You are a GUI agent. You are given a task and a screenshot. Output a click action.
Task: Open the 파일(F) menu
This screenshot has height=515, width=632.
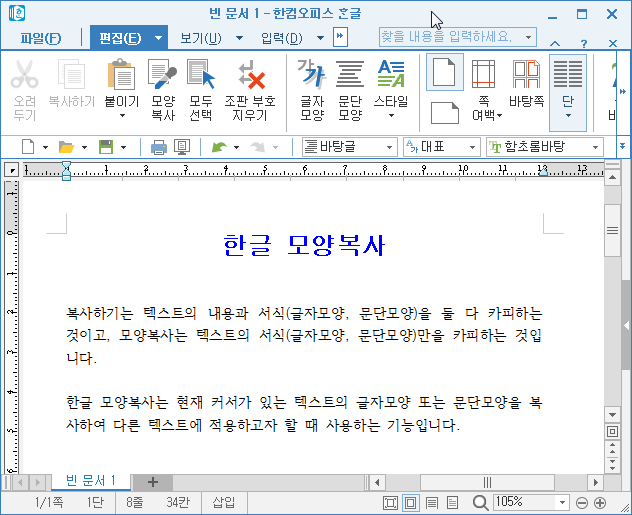(41, 38)
